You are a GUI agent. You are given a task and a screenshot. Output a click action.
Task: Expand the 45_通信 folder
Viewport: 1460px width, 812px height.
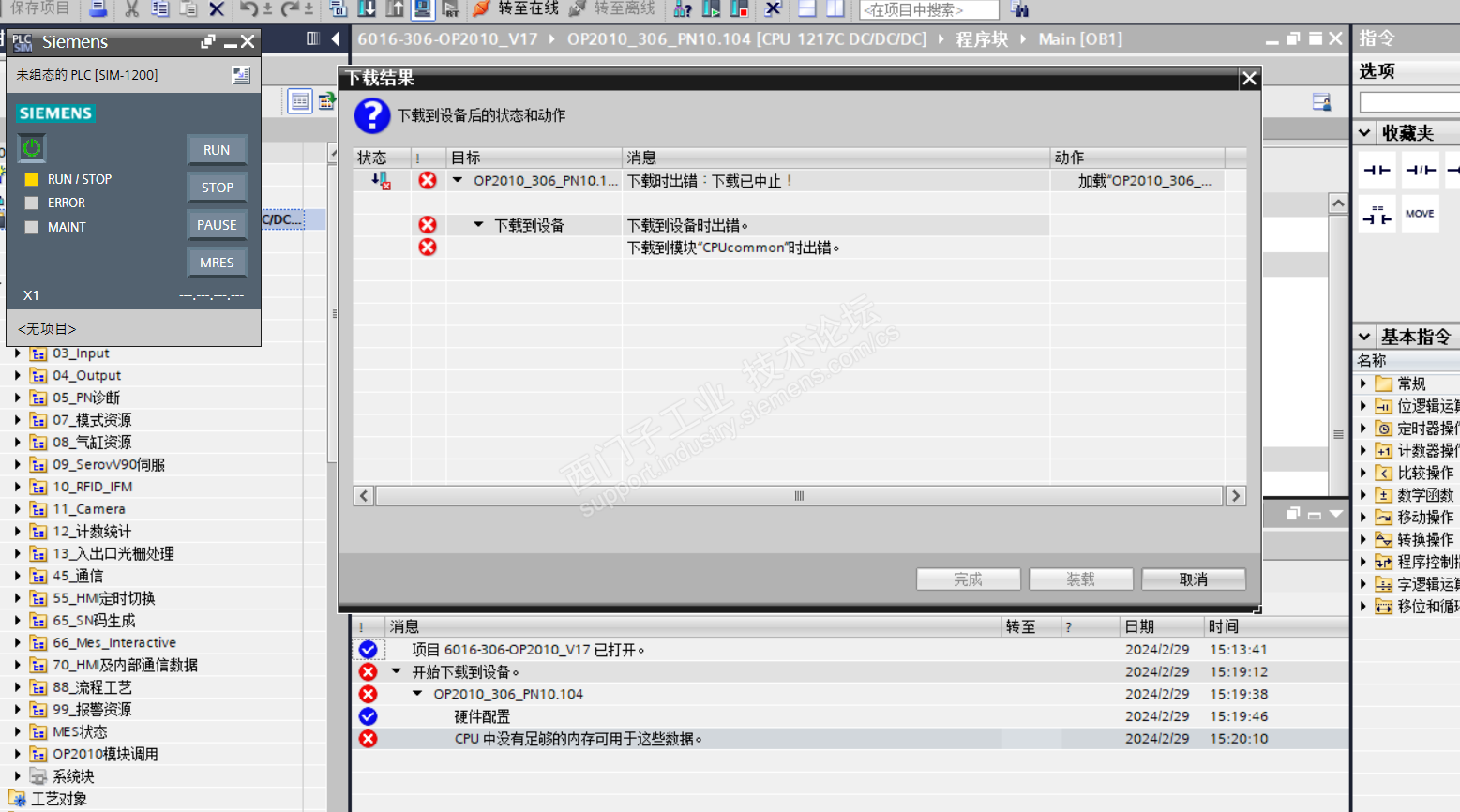(x=18, y=576)
